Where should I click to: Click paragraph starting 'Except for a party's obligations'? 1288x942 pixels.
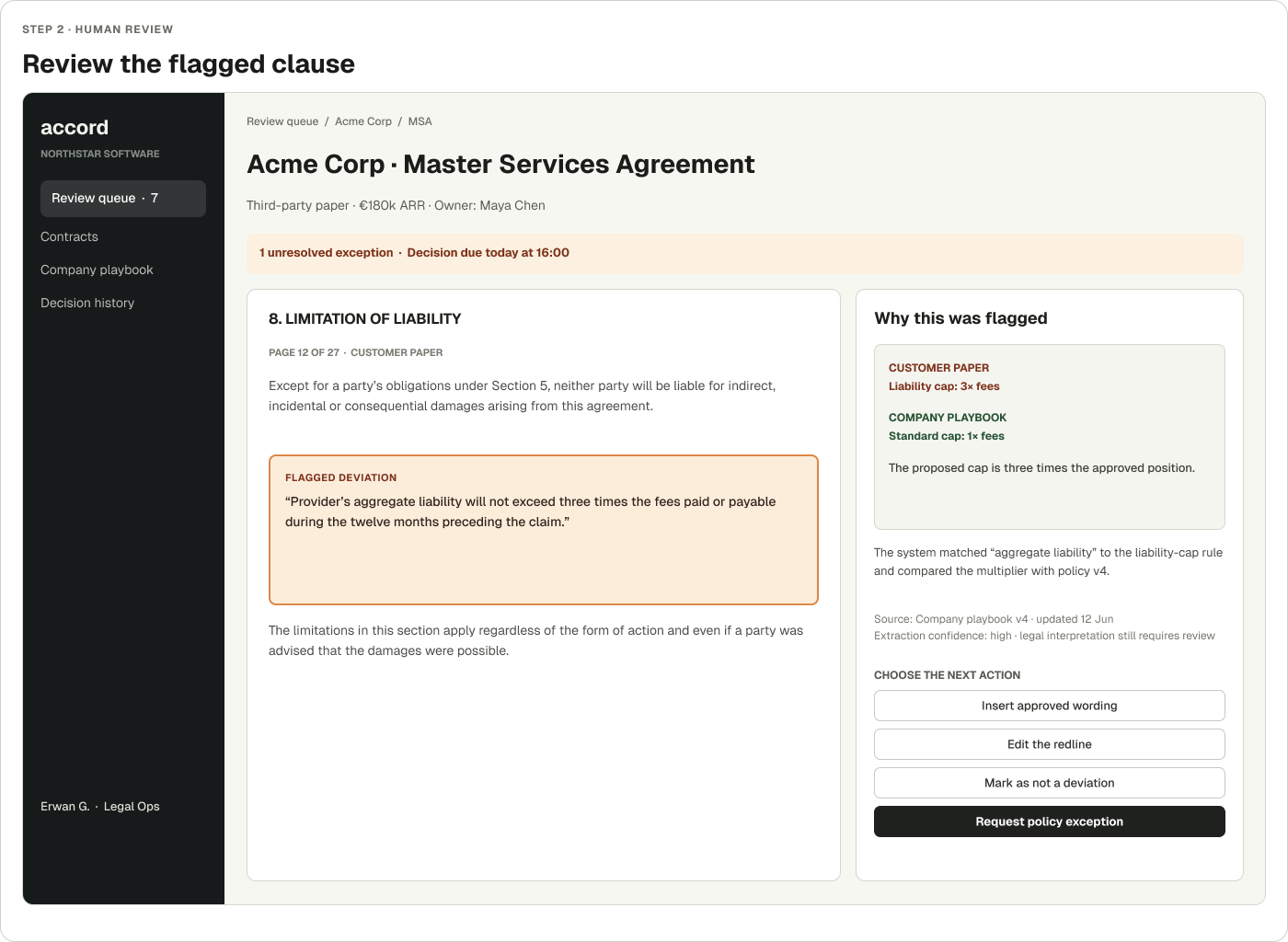click(523, 396)
